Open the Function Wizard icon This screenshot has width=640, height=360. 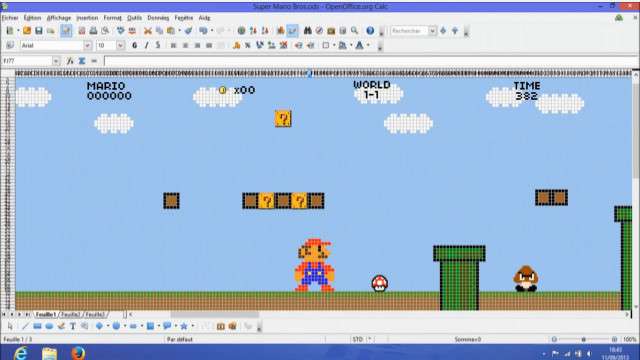[70, 61]
